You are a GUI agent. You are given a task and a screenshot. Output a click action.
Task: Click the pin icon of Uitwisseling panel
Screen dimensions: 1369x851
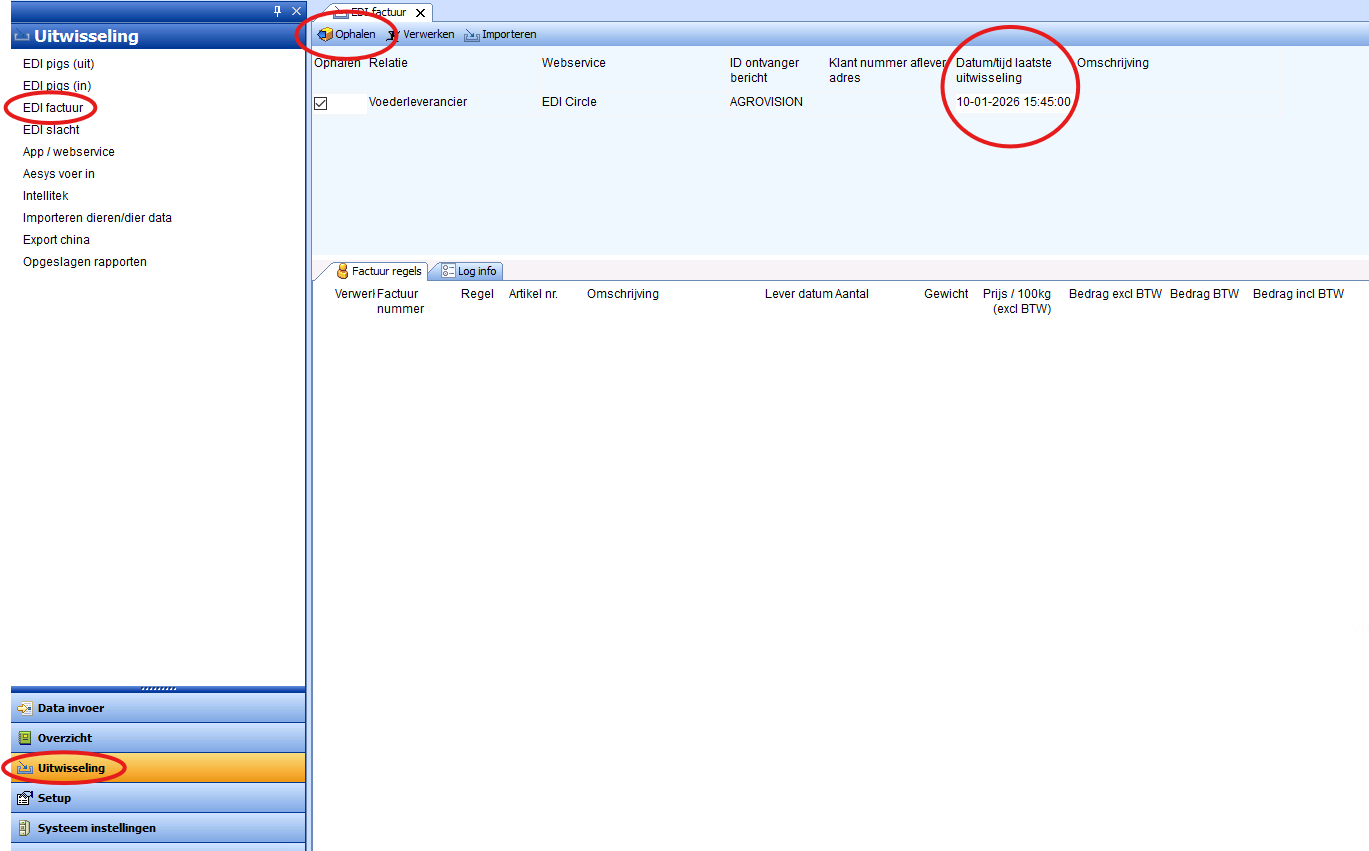[x=278, y=11]
